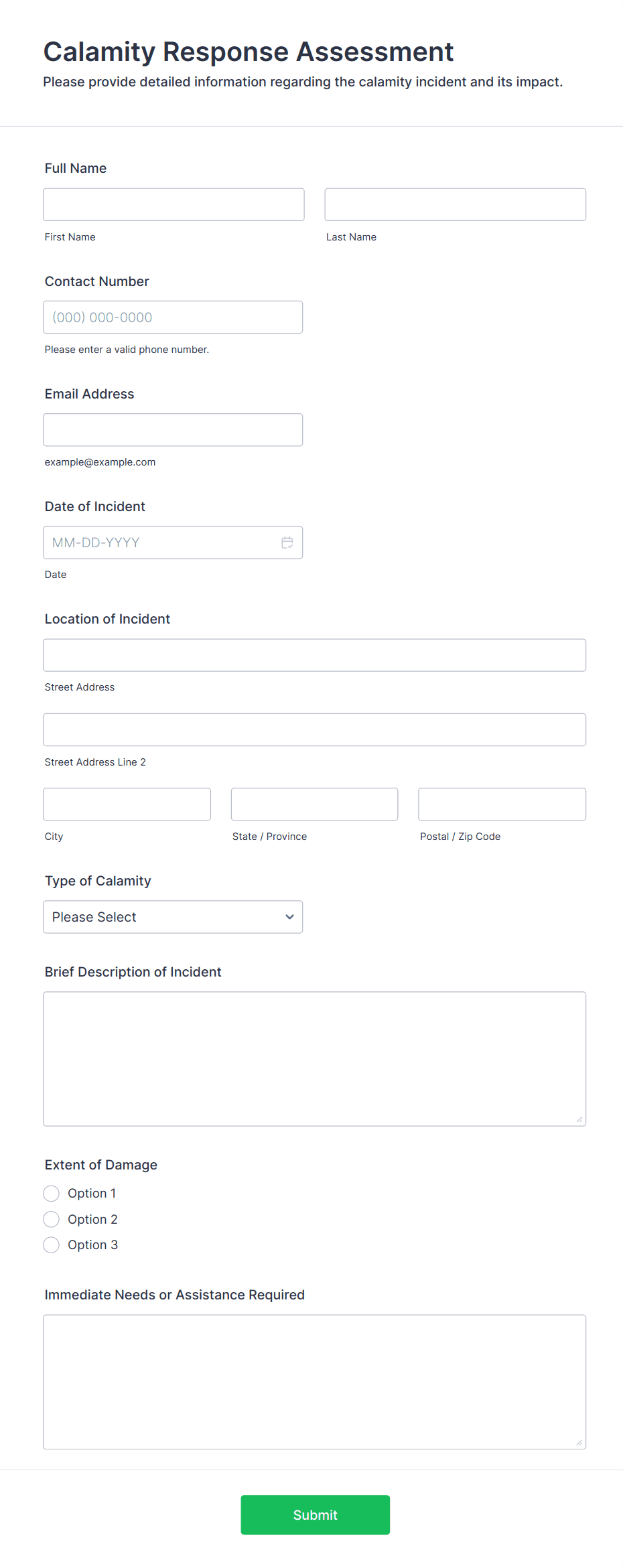The width and height of the screenshot is (623, 1568).
Task: Click the Postal / Zip Code field
Action: [x=501, y=804]
